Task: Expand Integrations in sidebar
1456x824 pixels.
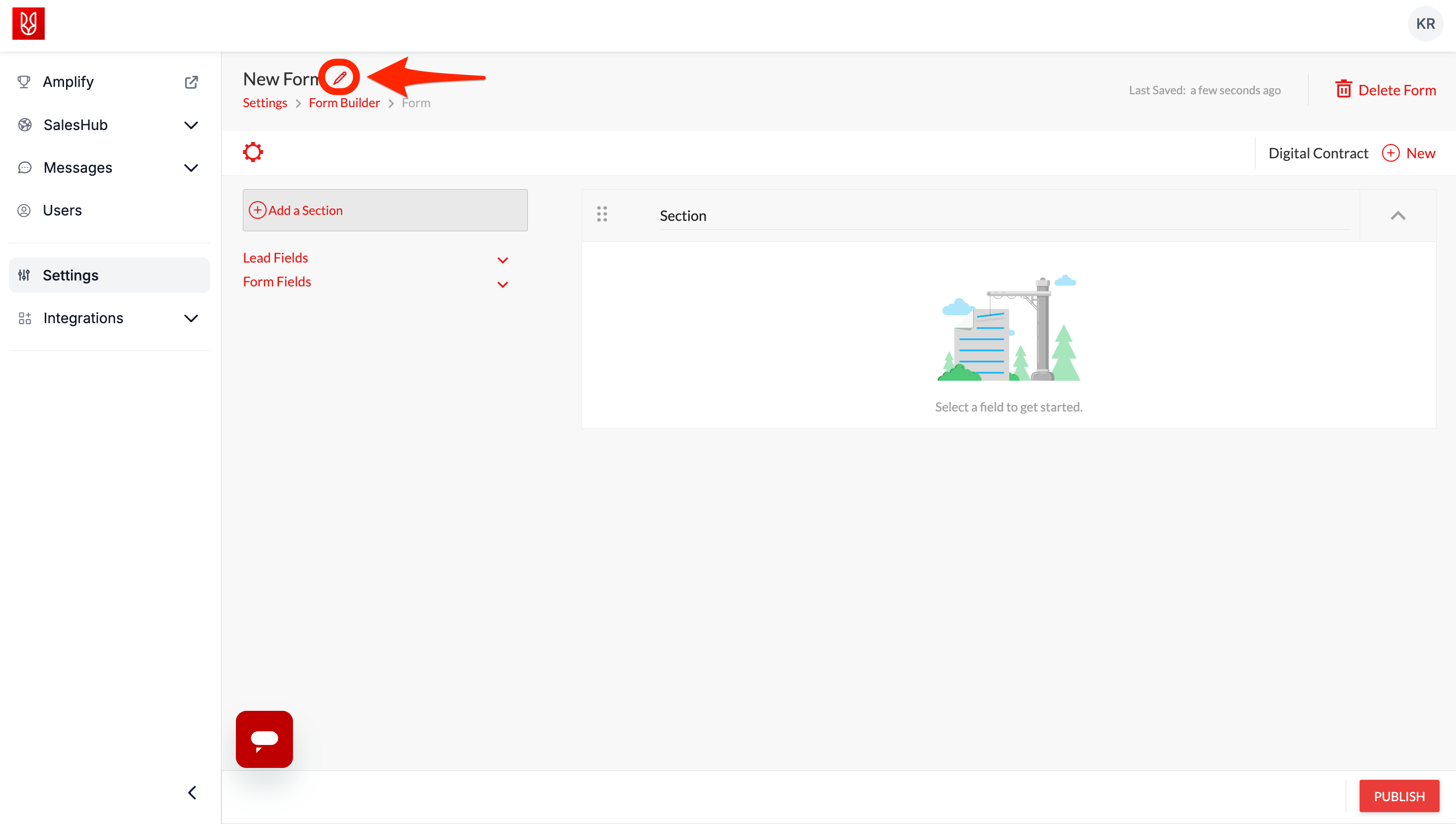Action: [191, 318]
